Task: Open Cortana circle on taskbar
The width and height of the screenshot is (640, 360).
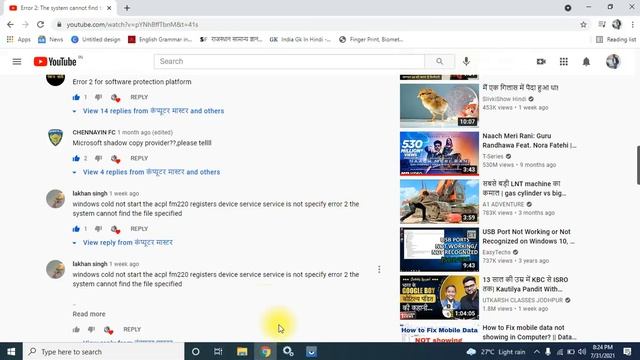Action: [x=196, y=351]
